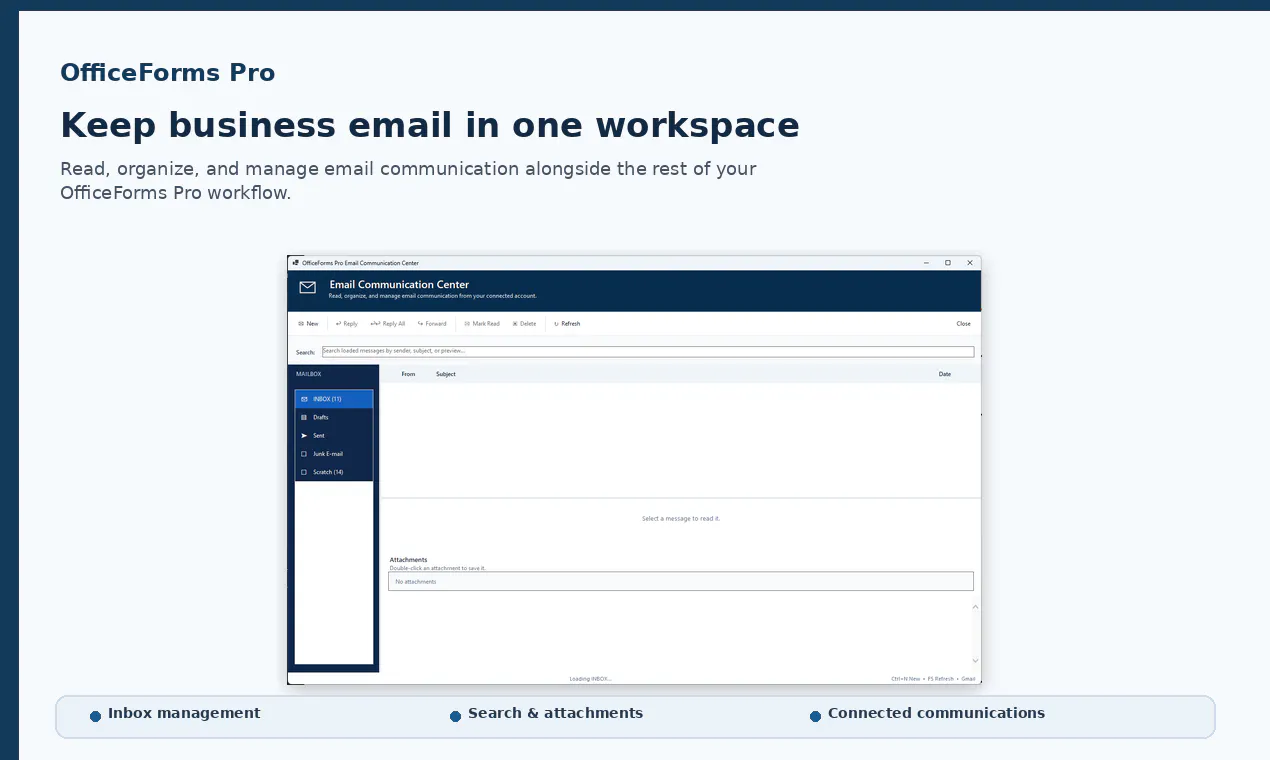Open the Scratch (14) folder

(334, 472)
